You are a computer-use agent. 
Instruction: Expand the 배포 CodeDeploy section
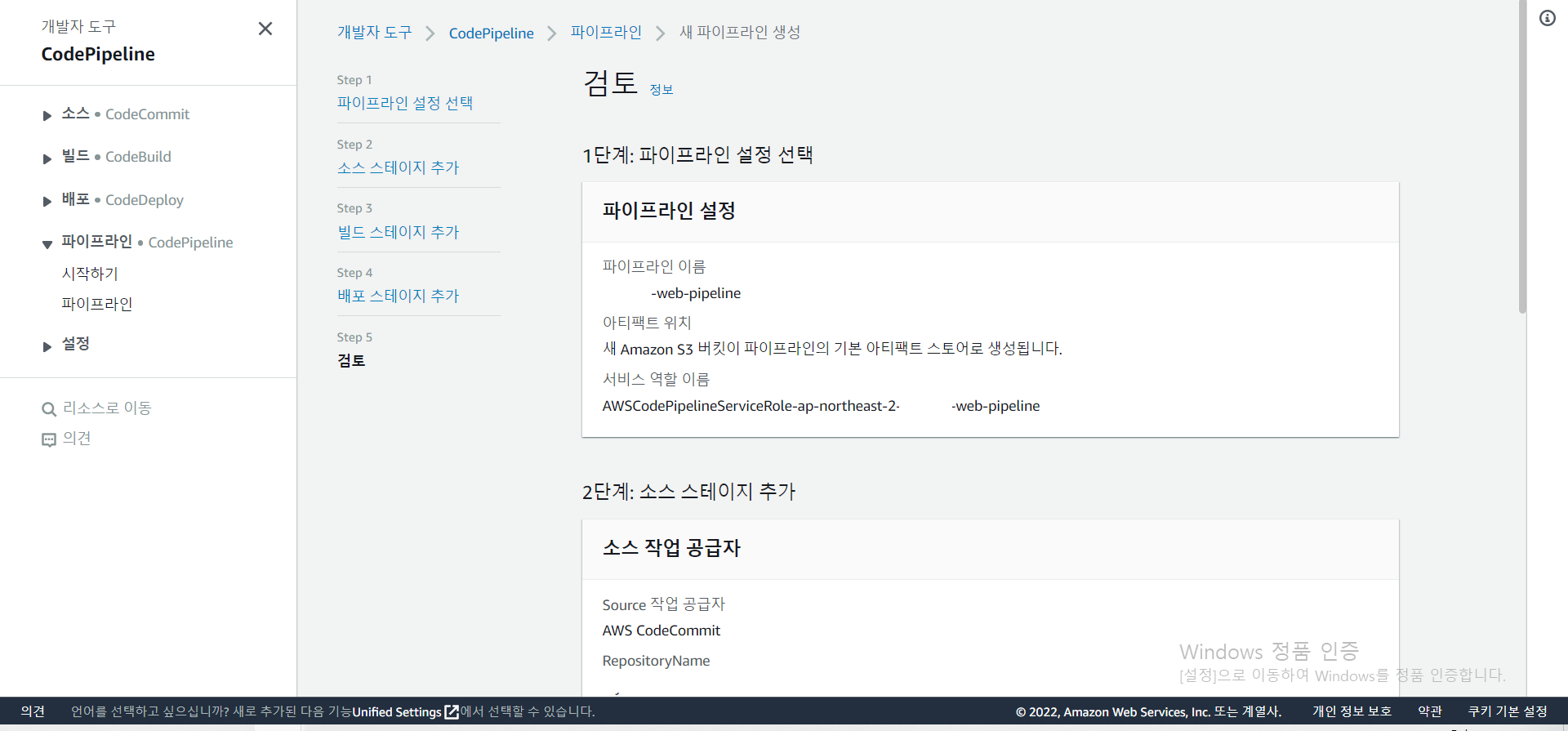[47, 201]
